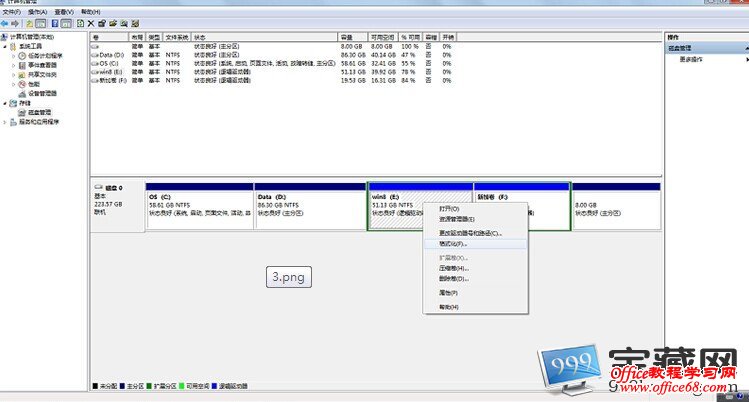Open the 操作(A) menu

point(37,12)
